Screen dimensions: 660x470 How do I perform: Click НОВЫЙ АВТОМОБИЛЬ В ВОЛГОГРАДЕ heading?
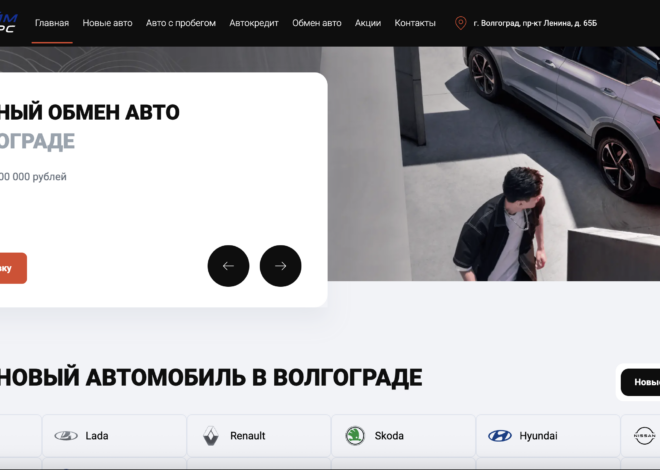[211, 377]
